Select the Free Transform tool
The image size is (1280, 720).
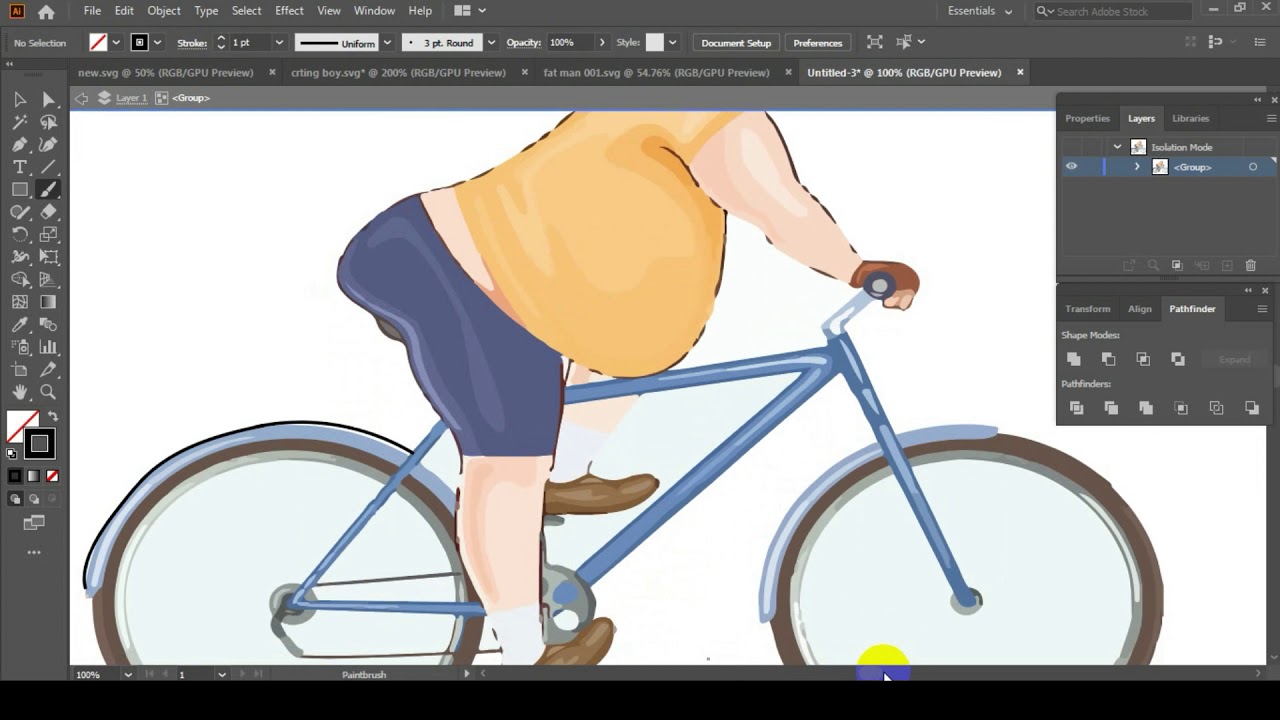(48, 257)
